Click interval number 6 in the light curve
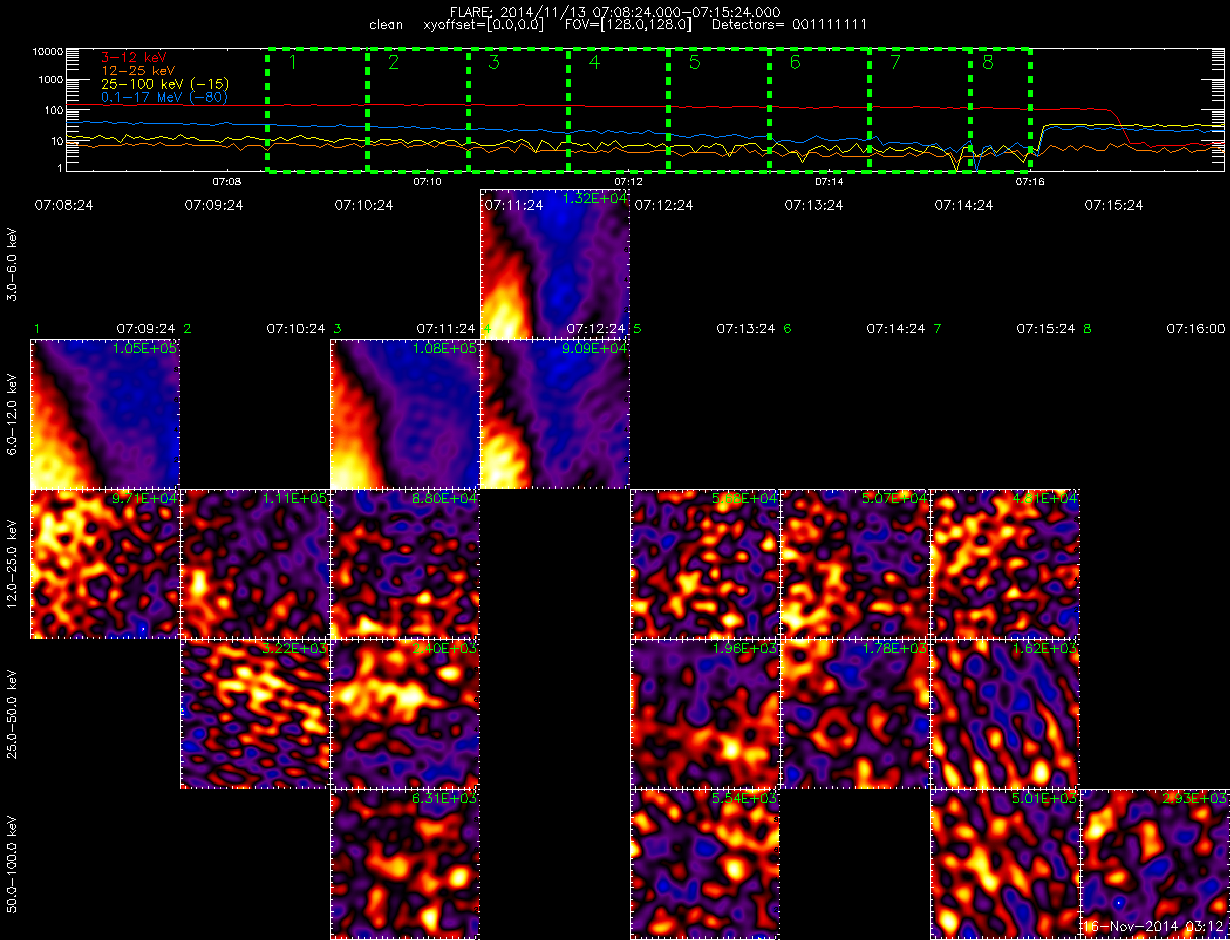The height and width of the screenshot is (940, 1230). point(795,63)
